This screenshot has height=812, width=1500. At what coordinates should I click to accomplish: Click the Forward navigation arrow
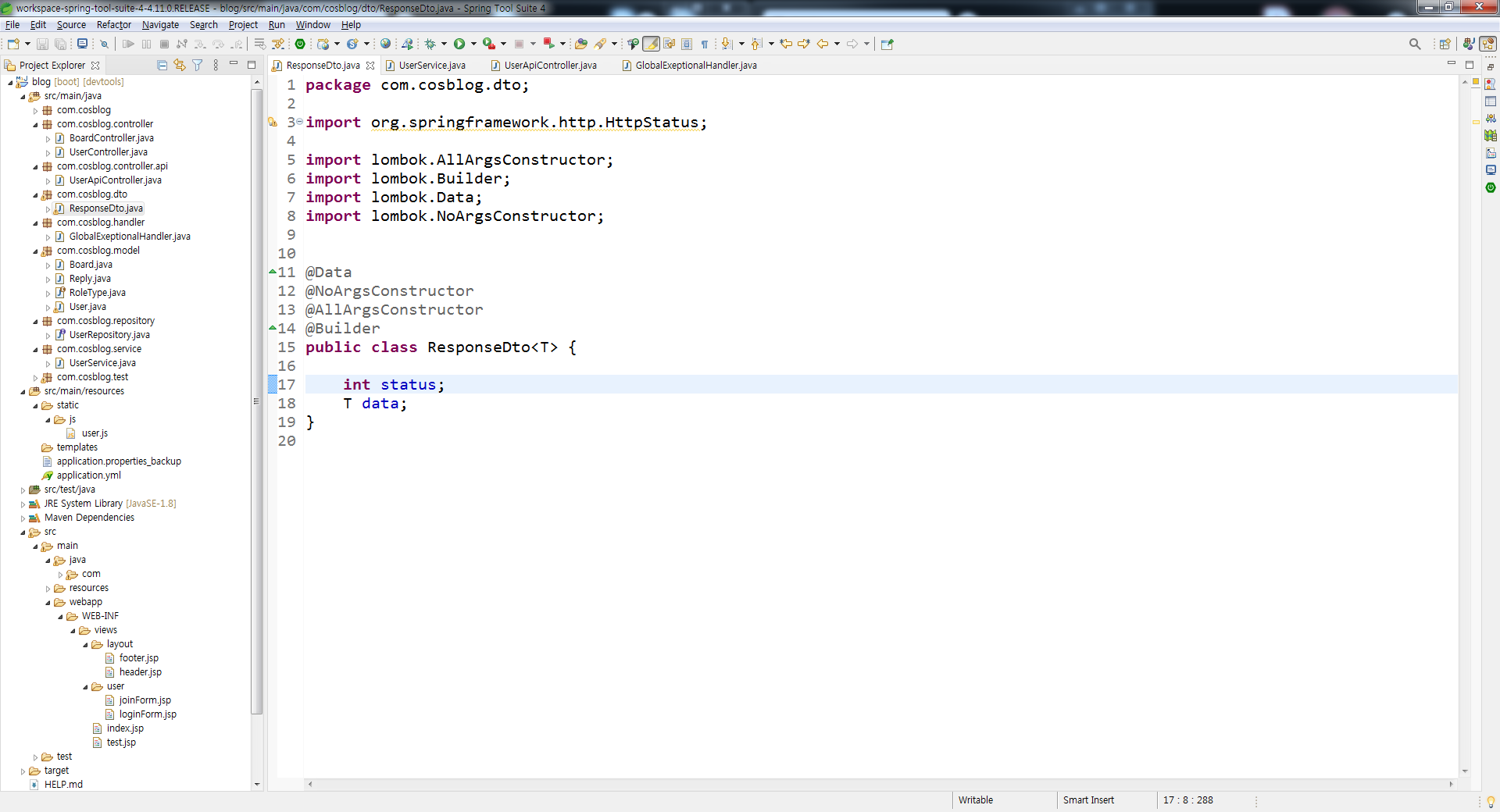852,44
